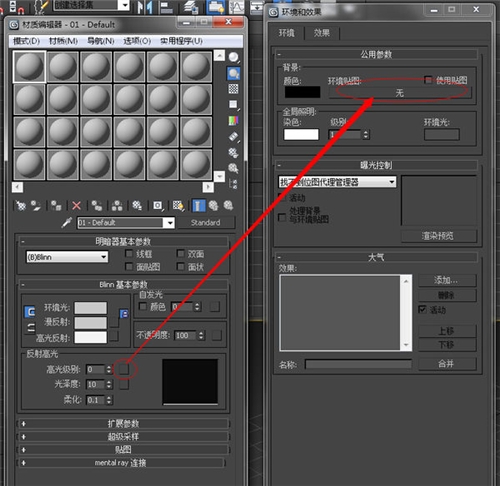The height and width of the screenshot is (486, 500).
Task: Click the Make Material Copy icon
Action: coord(97,206)
